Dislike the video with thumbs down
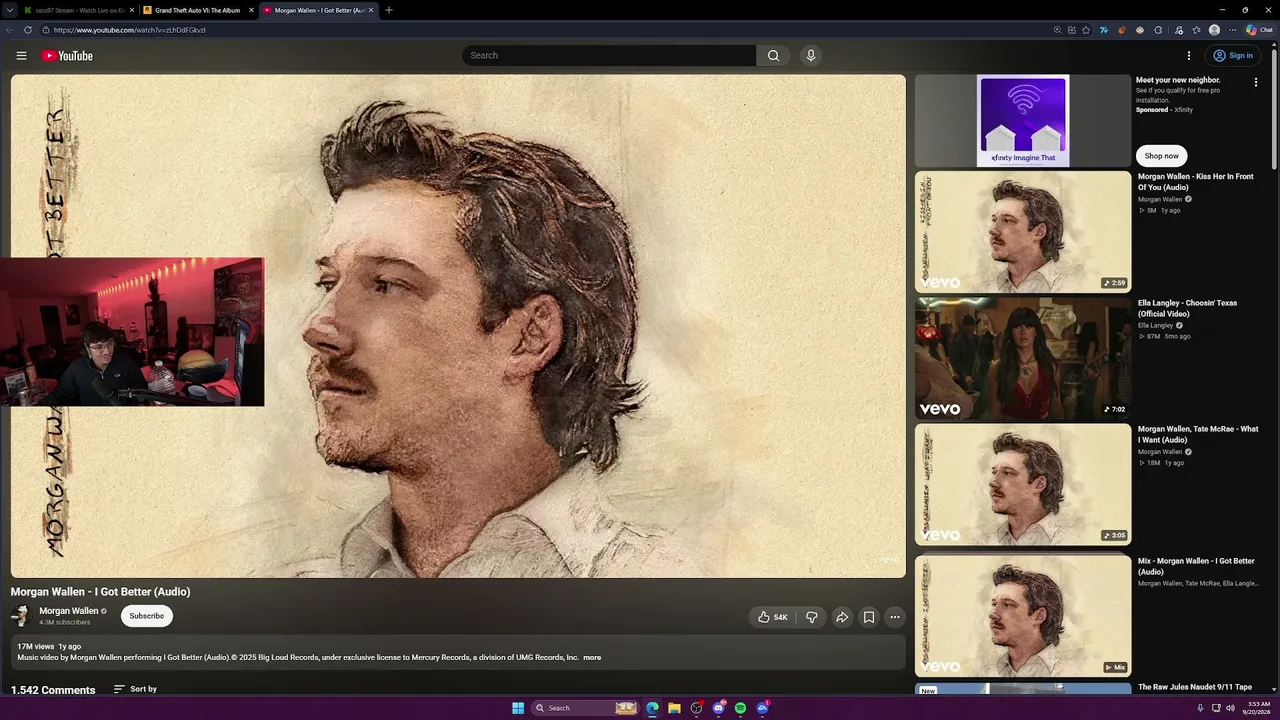Viewport: 1280px width, 720px height. pos(812,617)
